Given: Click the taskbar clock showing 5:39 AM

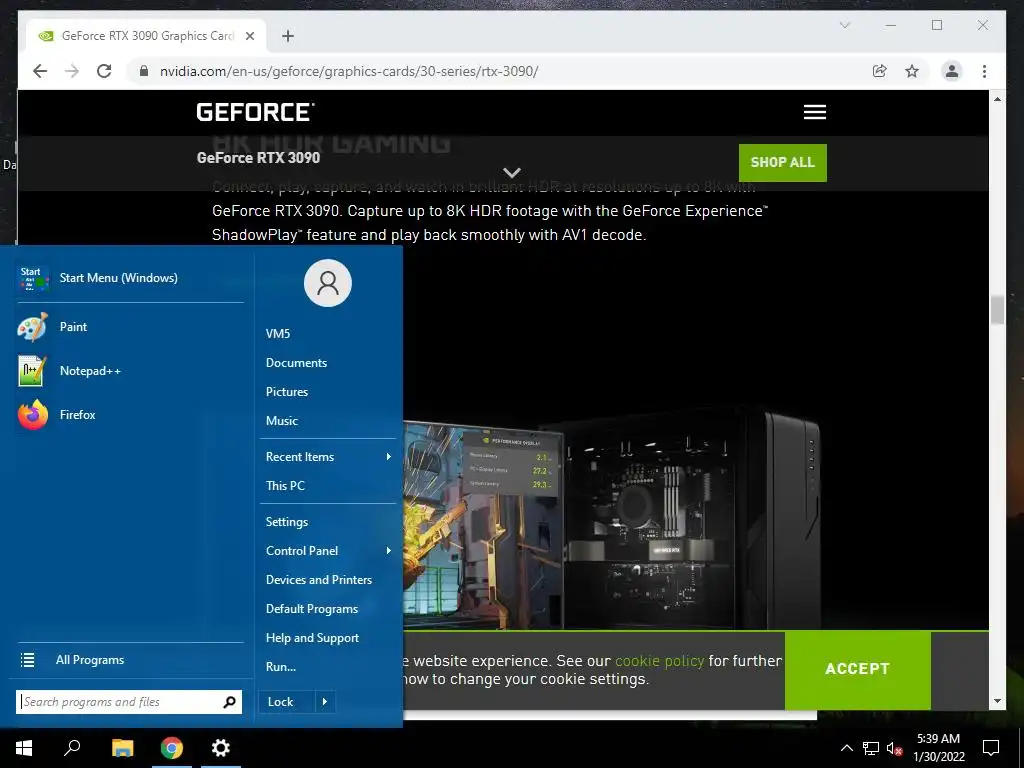Looking at the screenshot, I should [938, 748].
